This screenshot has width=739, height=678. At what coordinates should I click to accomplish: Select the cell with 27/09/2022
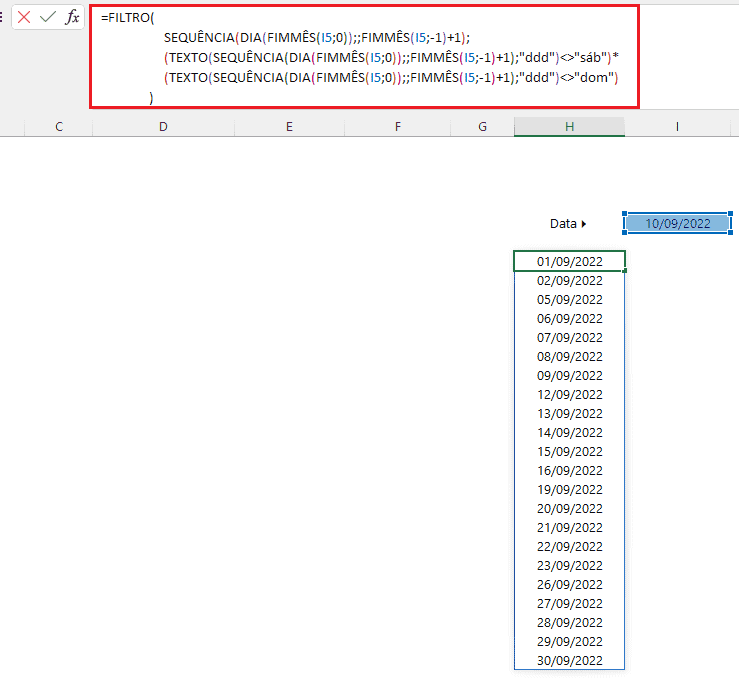point(569,604)
